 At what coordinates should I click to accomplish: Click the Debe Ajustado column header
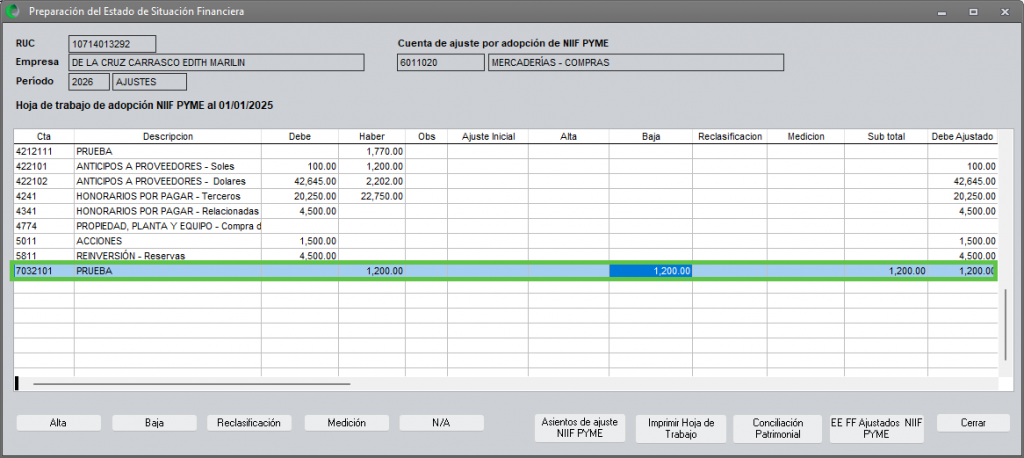963,137
